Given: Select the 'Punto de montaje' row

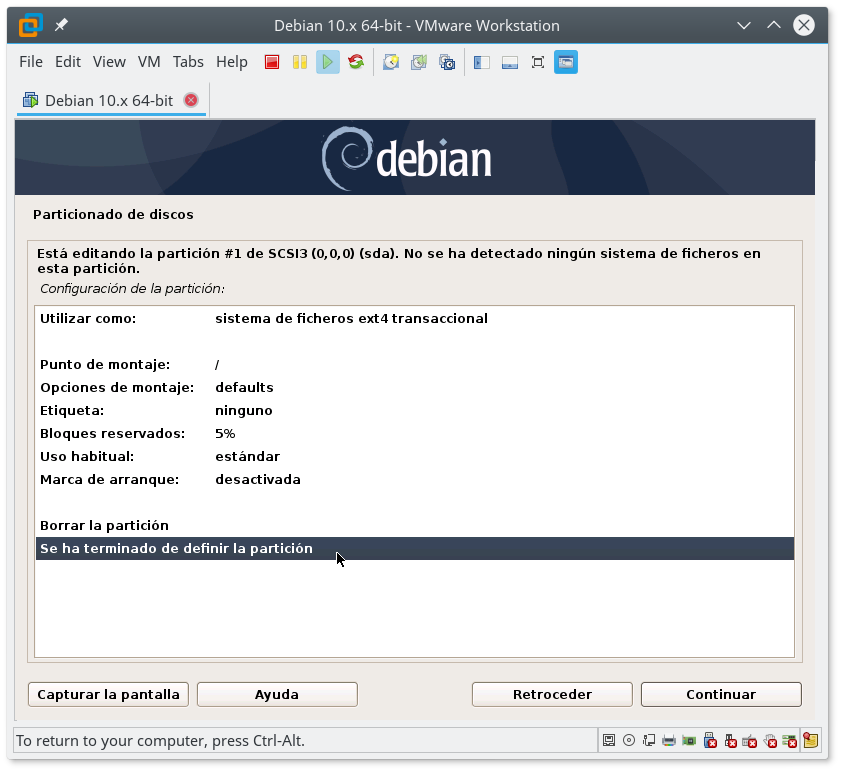Looking at the screenshot, I should click(x=415, y=364).
